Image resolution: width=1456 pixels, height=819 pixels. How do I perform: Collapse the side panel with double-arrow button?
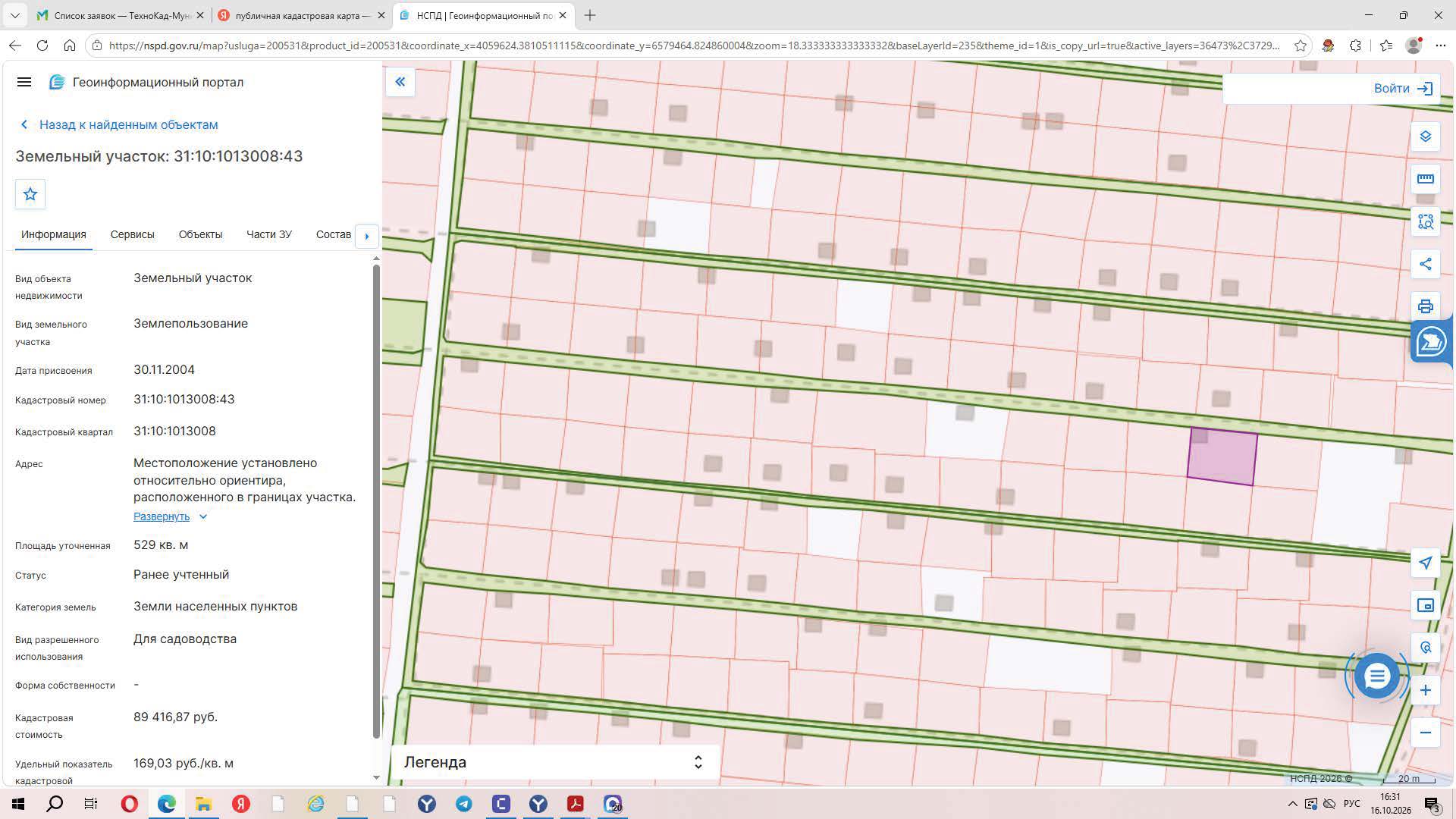pyautogui.click(x=400, y=82)
